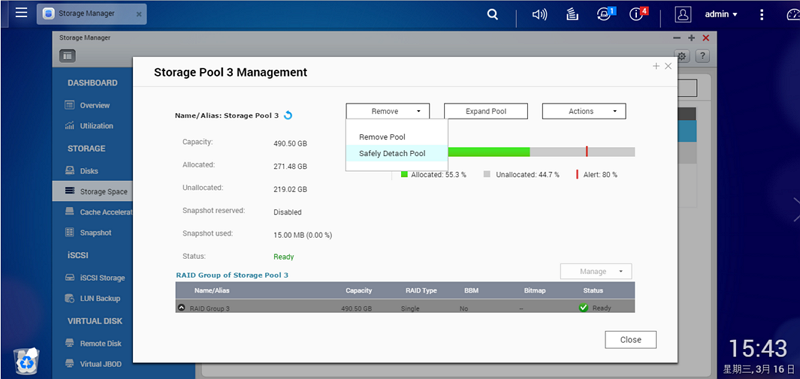Image resolution: width=800 pixels, height=379 pixels.
Task: Open event notifications icon with red badge
Action: click(x=639, y=14)
